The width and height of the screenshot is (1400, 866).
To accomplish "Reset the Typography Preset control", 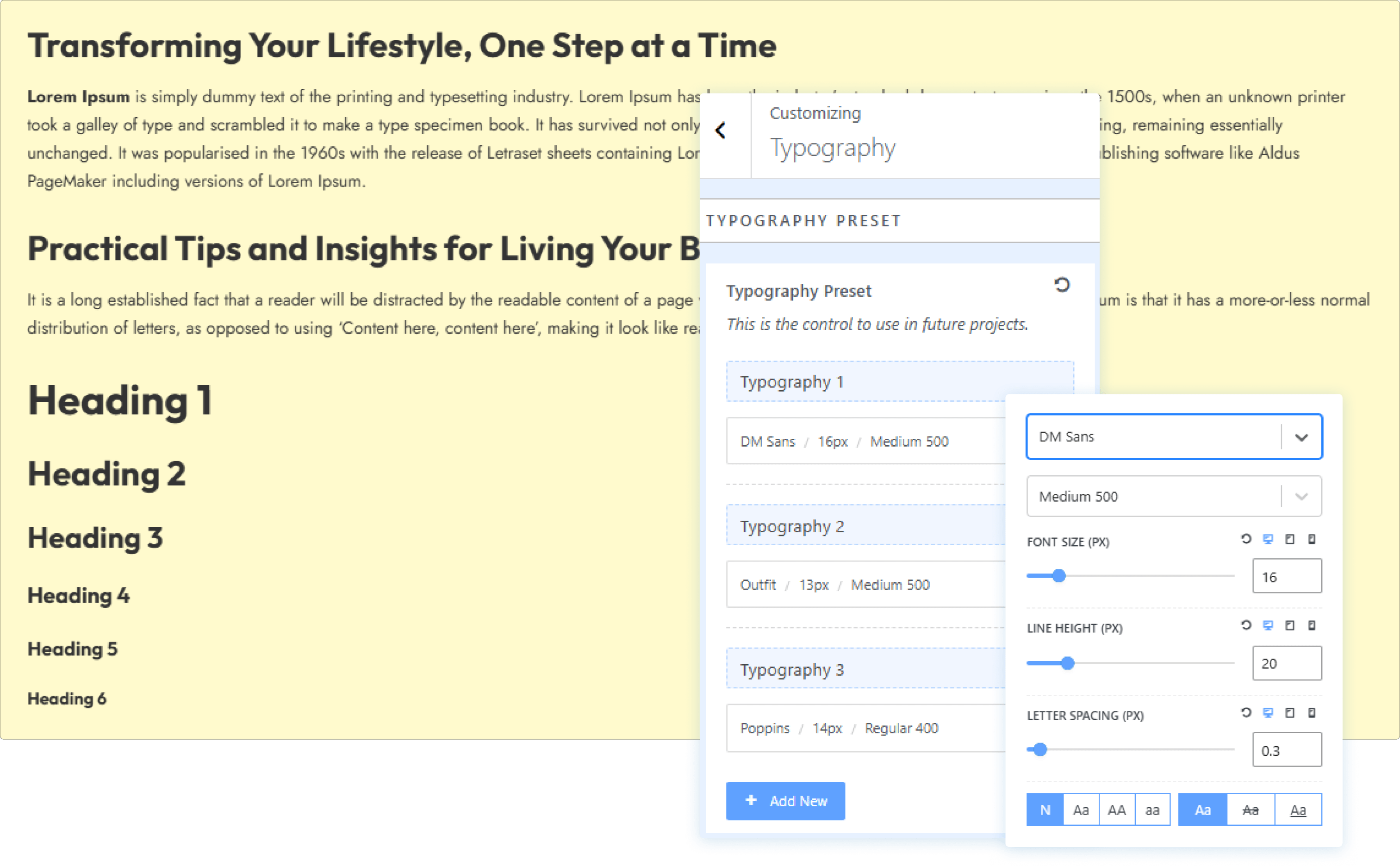I will (x=1062, y=285).
